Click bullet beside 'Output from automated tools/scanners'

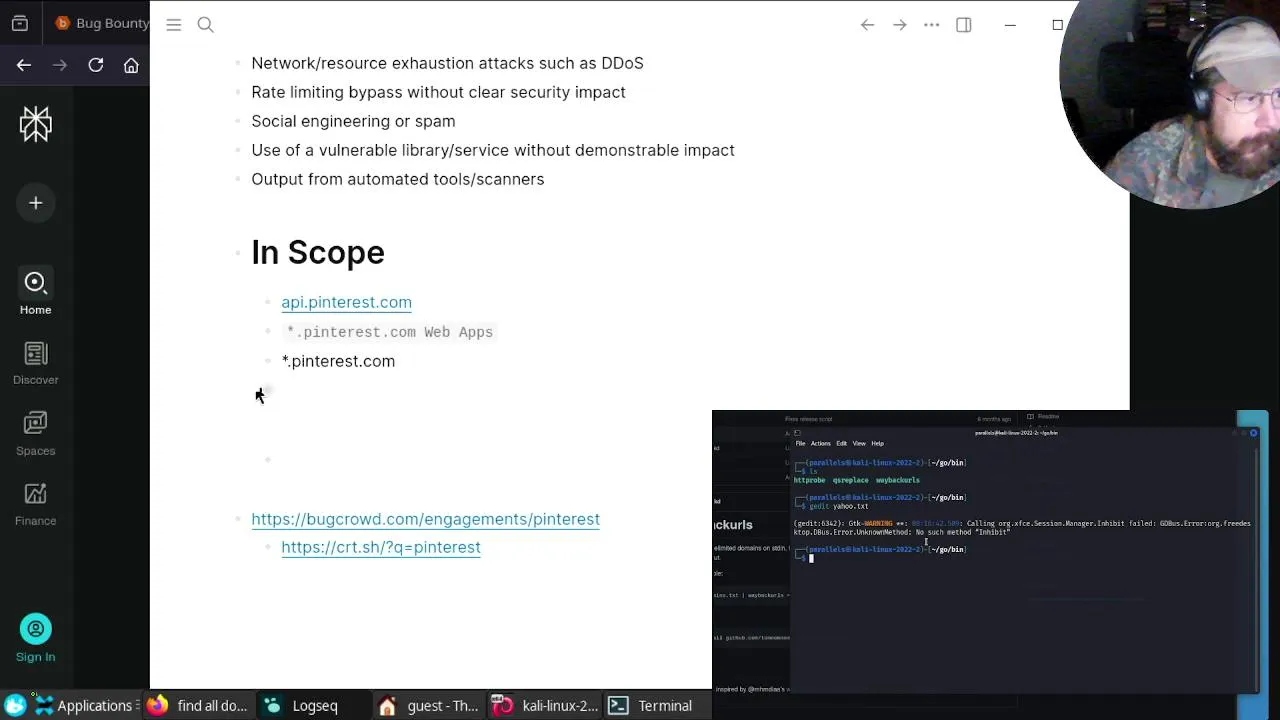pyautogui.click(x=238, y=179)
